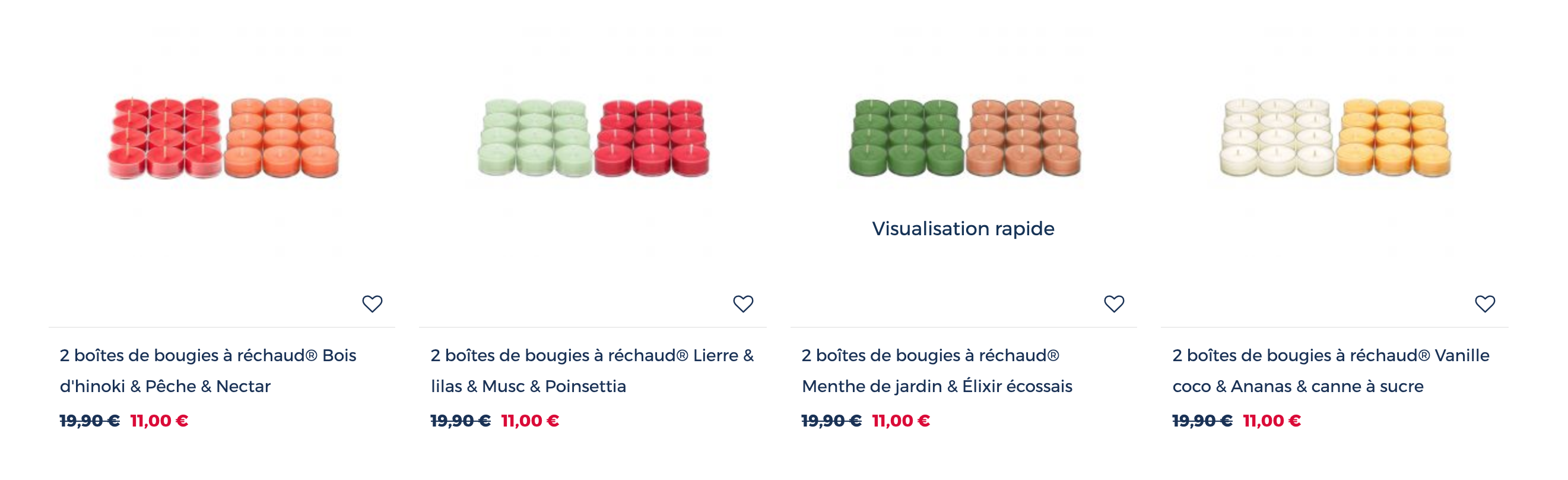Click the struck 19,90 € price under Bois d'hinoki

[x=90, y=421]
